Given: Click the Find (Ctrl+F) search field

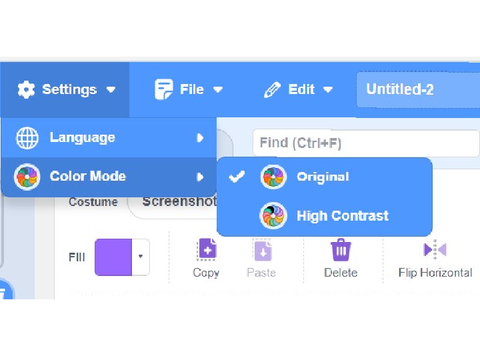Looking at the screenshot, I should (366, 143).
